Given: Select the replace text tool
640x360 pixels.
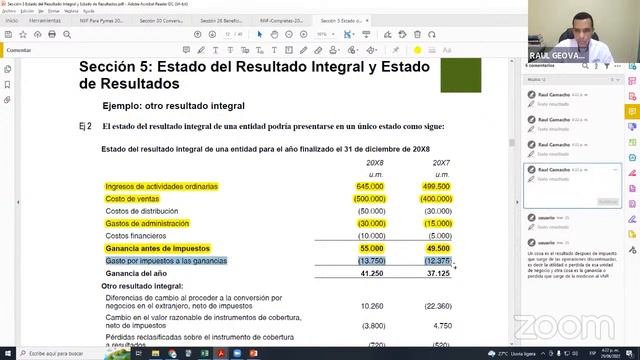Looking at the screenshot, I should pyautogui.click(x=245, y=50).
